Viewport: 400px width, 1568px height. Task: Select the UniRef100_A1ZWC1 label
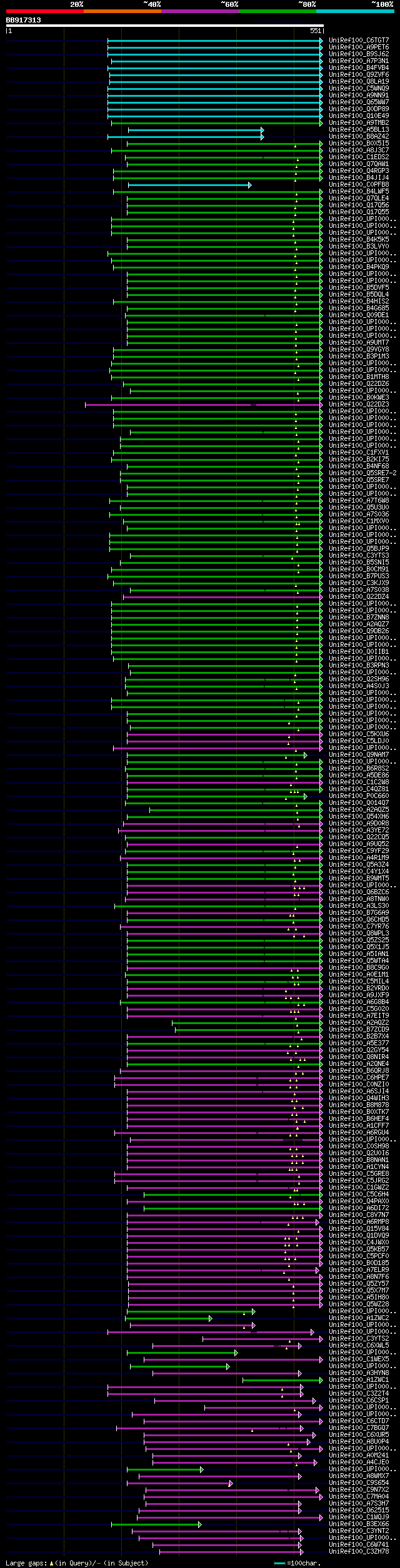(359, 1380)
